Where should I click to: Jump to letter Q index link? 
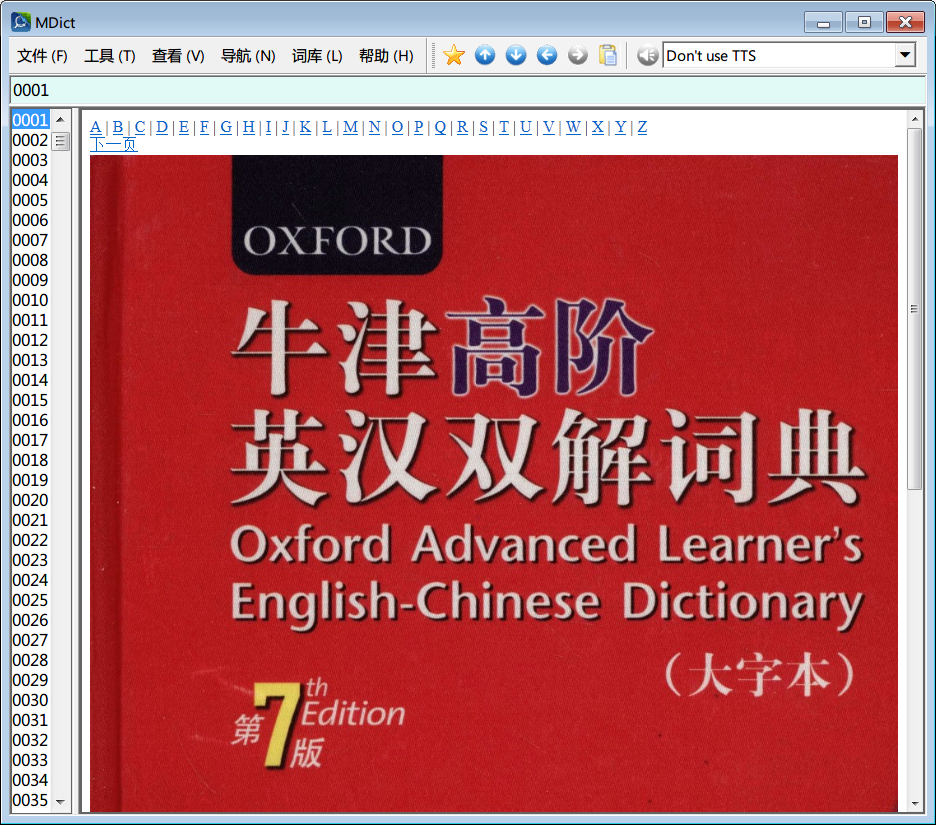(440, 127)
